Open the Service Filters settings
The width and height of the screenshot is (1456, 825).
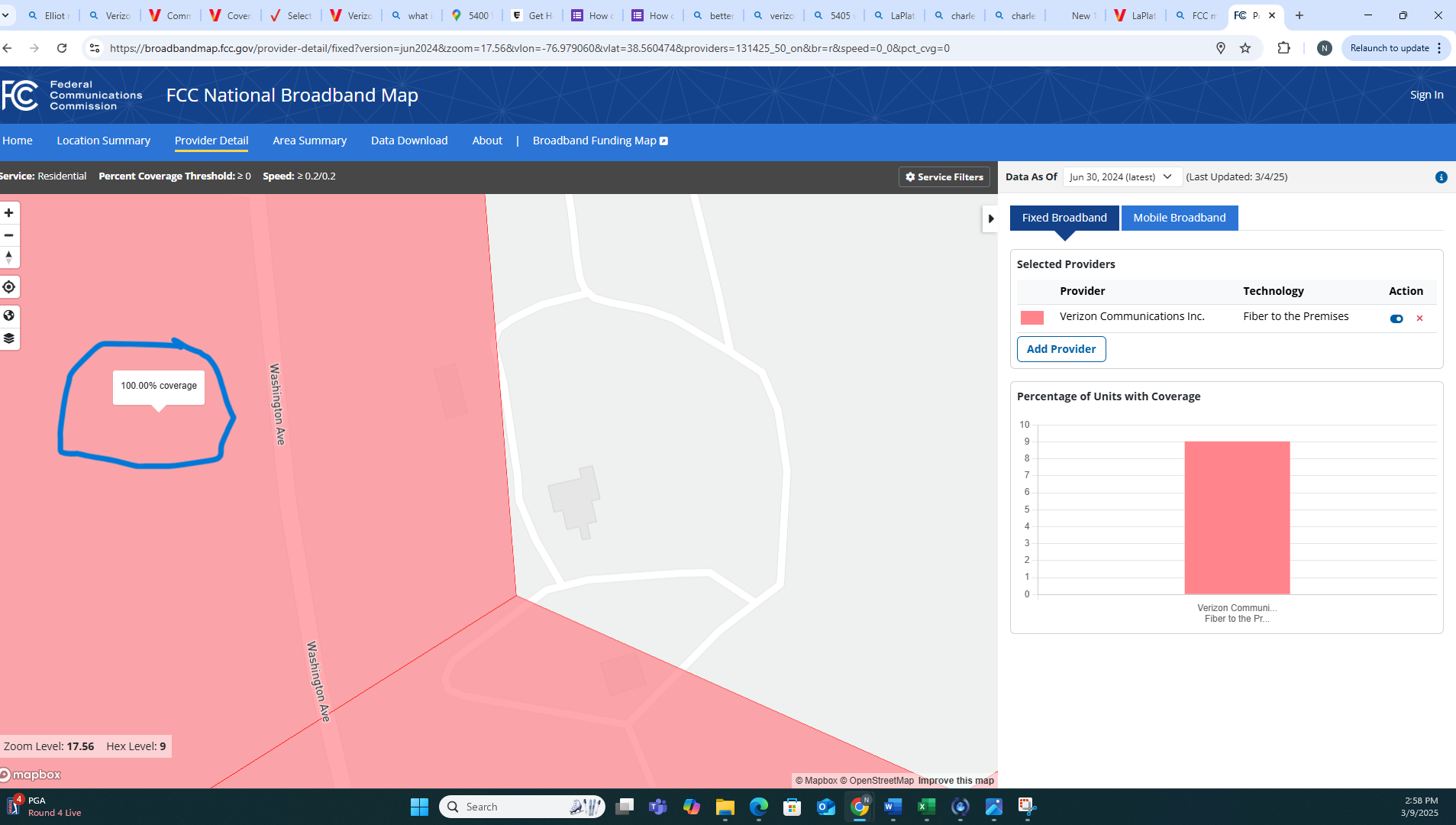pyautogui.click(x=944, y=176)
